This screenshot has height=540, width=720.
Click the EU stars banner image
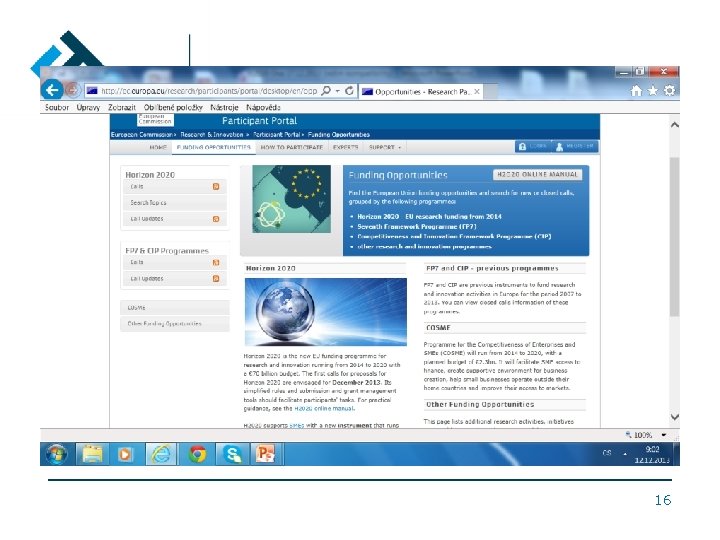tap(292, 199)
